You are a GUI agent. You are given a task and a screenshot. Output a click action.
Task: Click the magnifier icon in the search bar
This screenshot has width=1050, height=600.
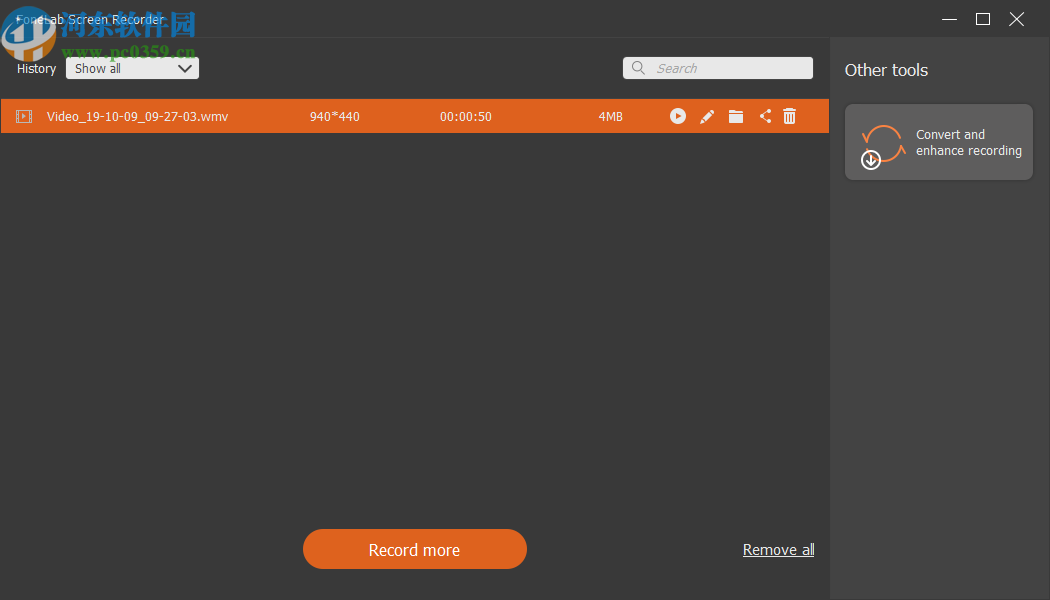638,68
